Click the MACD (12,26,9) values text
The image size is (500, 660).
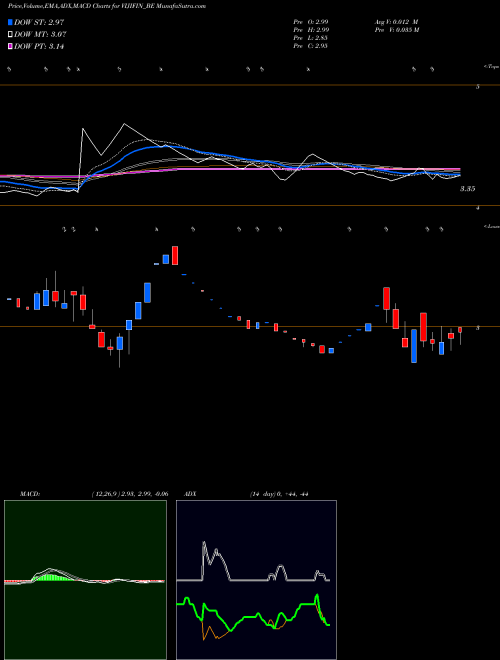(130, 494)
